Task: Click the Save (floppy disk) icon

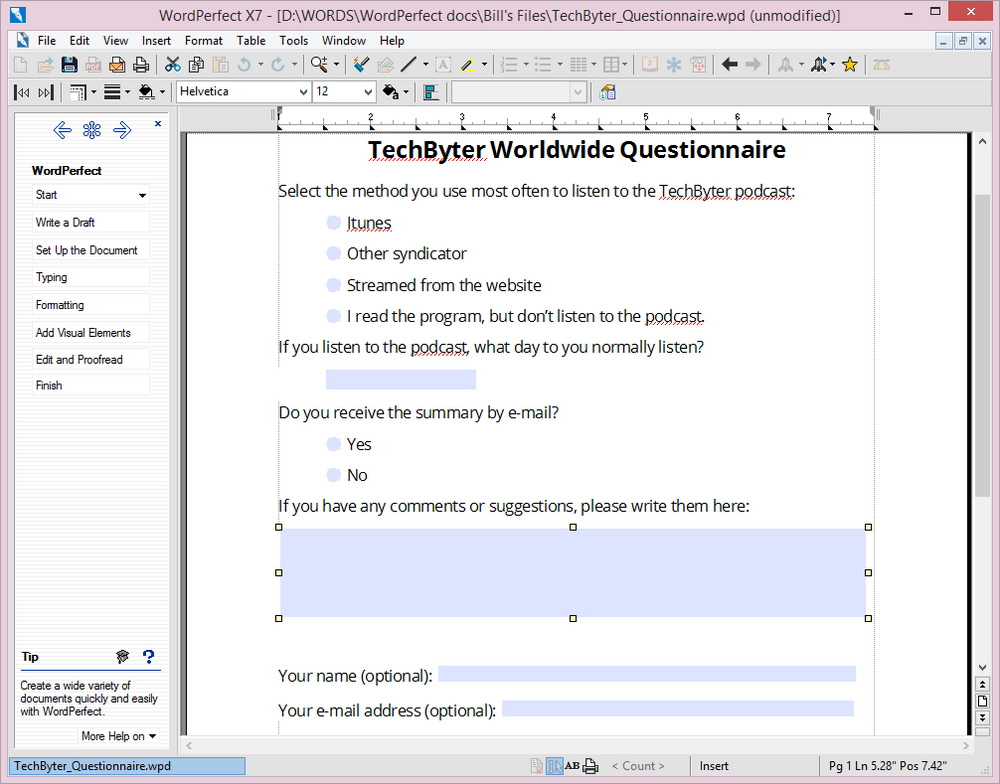Action: (x=69, y=64)
